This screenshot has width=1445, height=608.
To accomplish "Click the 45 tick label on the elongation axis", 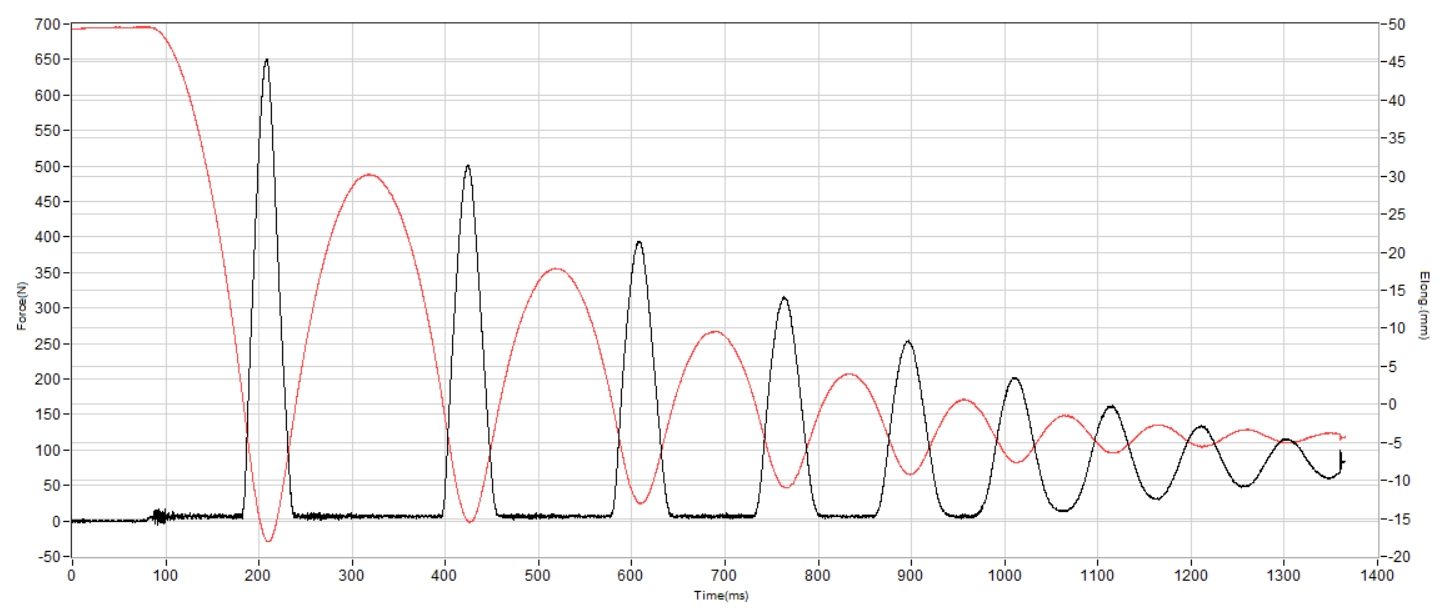I will pos(1393,62).
